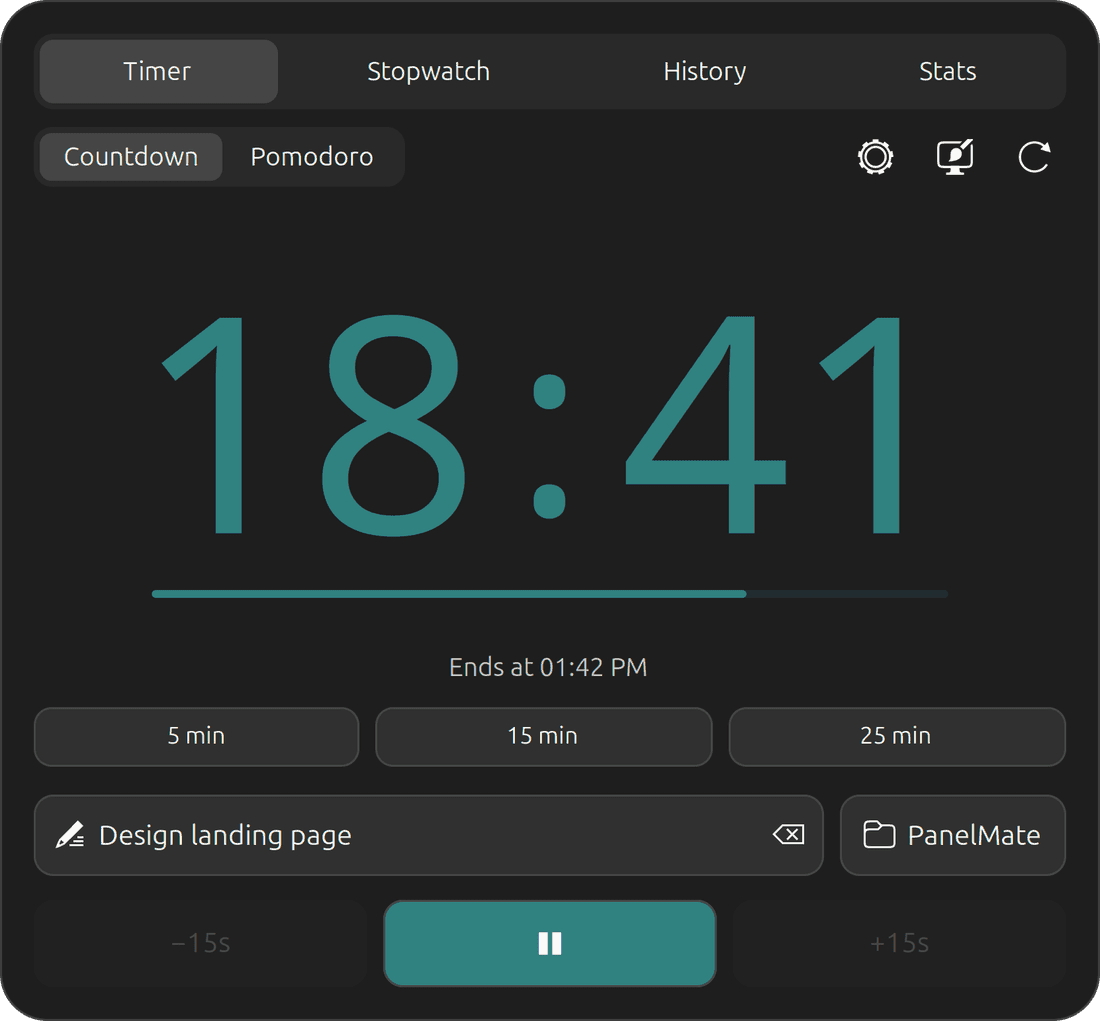Screen dimensions: 1100x1021
Task: Open the PanelMate project selector
Action: tap(953, 834)
